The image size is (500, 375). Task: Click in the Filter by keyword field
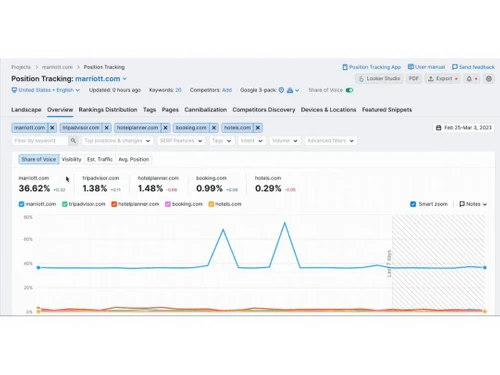[x=40, y=141]
